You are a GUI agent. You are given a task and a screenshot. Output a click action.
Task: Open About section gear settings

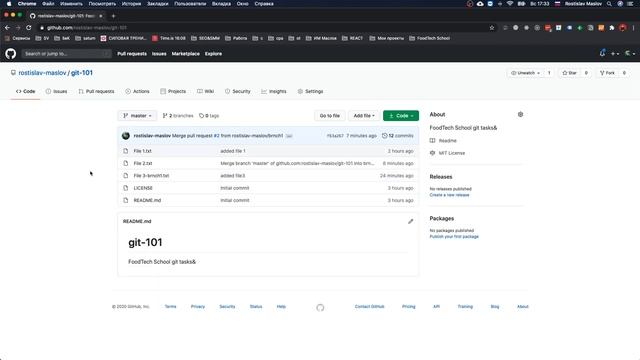[x=520, y=114]
